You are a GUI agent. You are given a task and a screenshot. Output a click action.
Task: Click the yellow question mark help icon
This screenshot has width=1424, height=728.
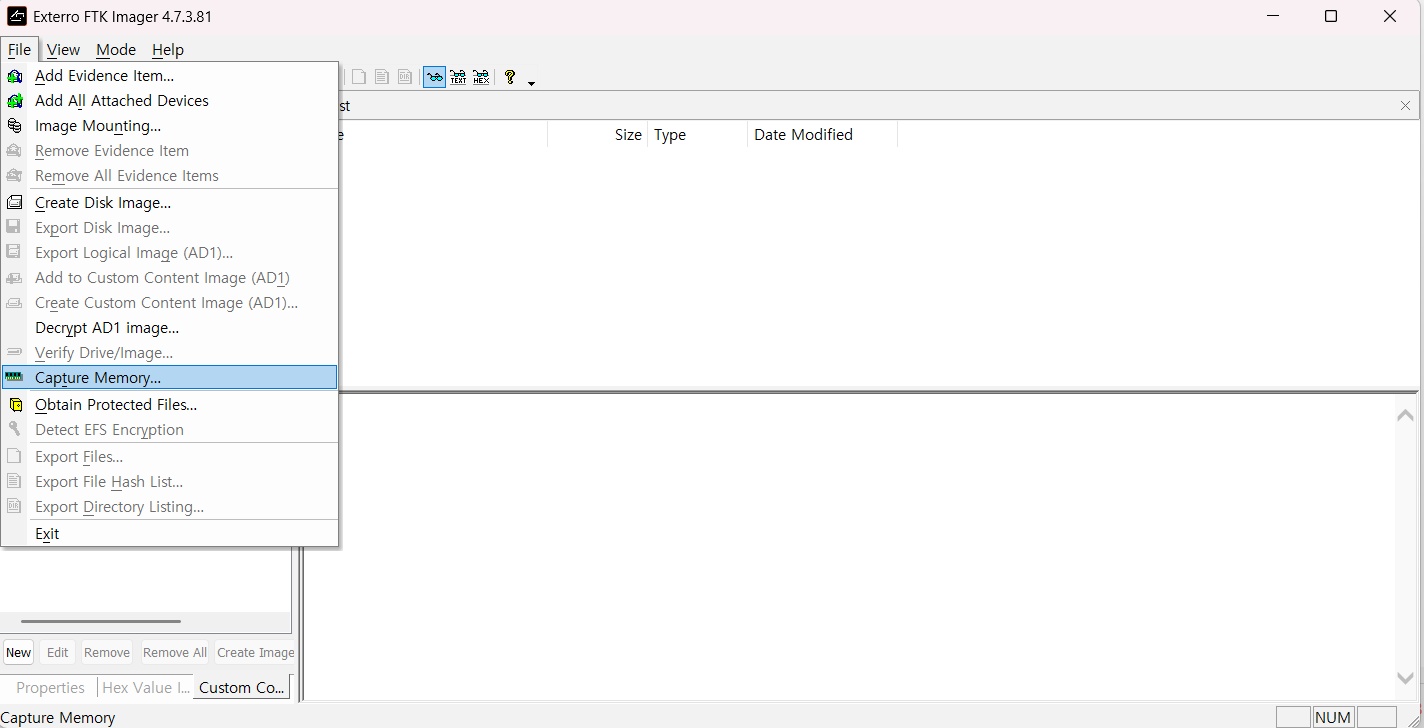point(510,77)
